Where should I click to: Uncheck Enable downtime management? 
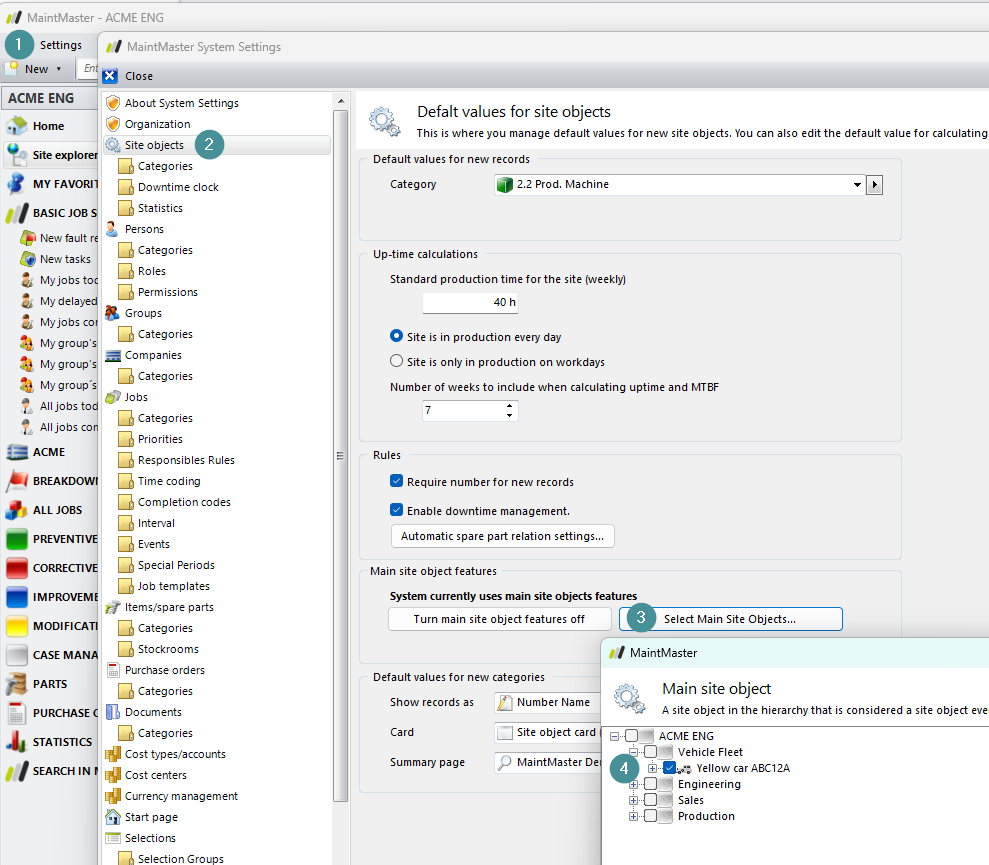click(x=397, y=510)
